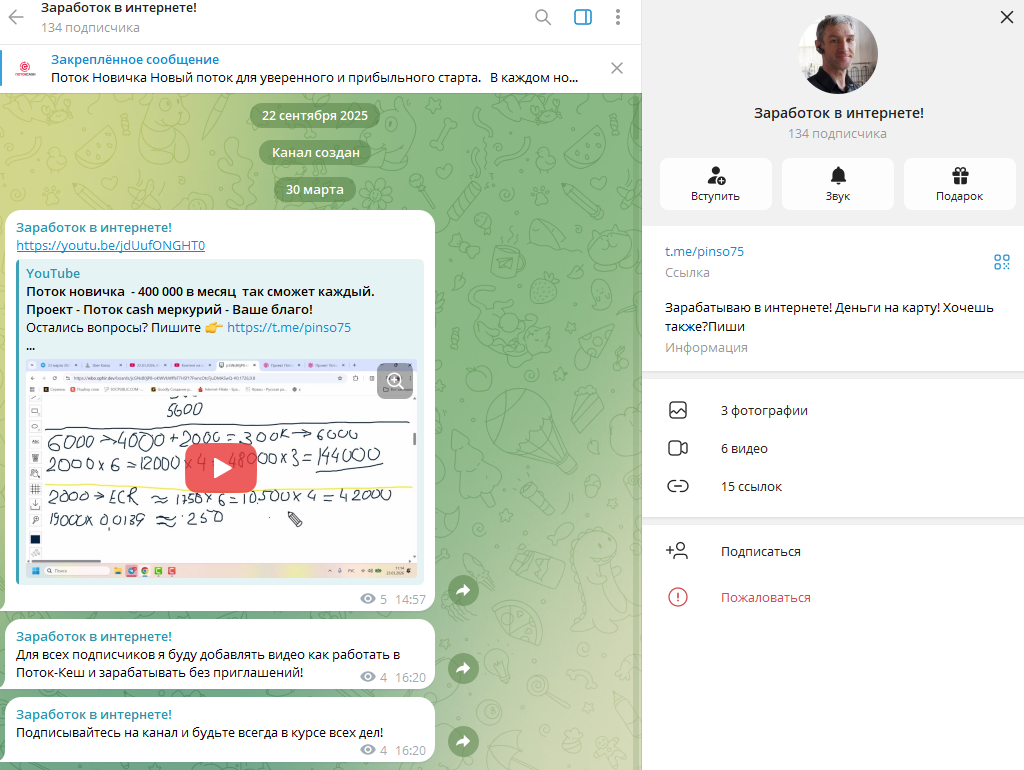Open the pinned message Поток Новичка

point(310,68)
